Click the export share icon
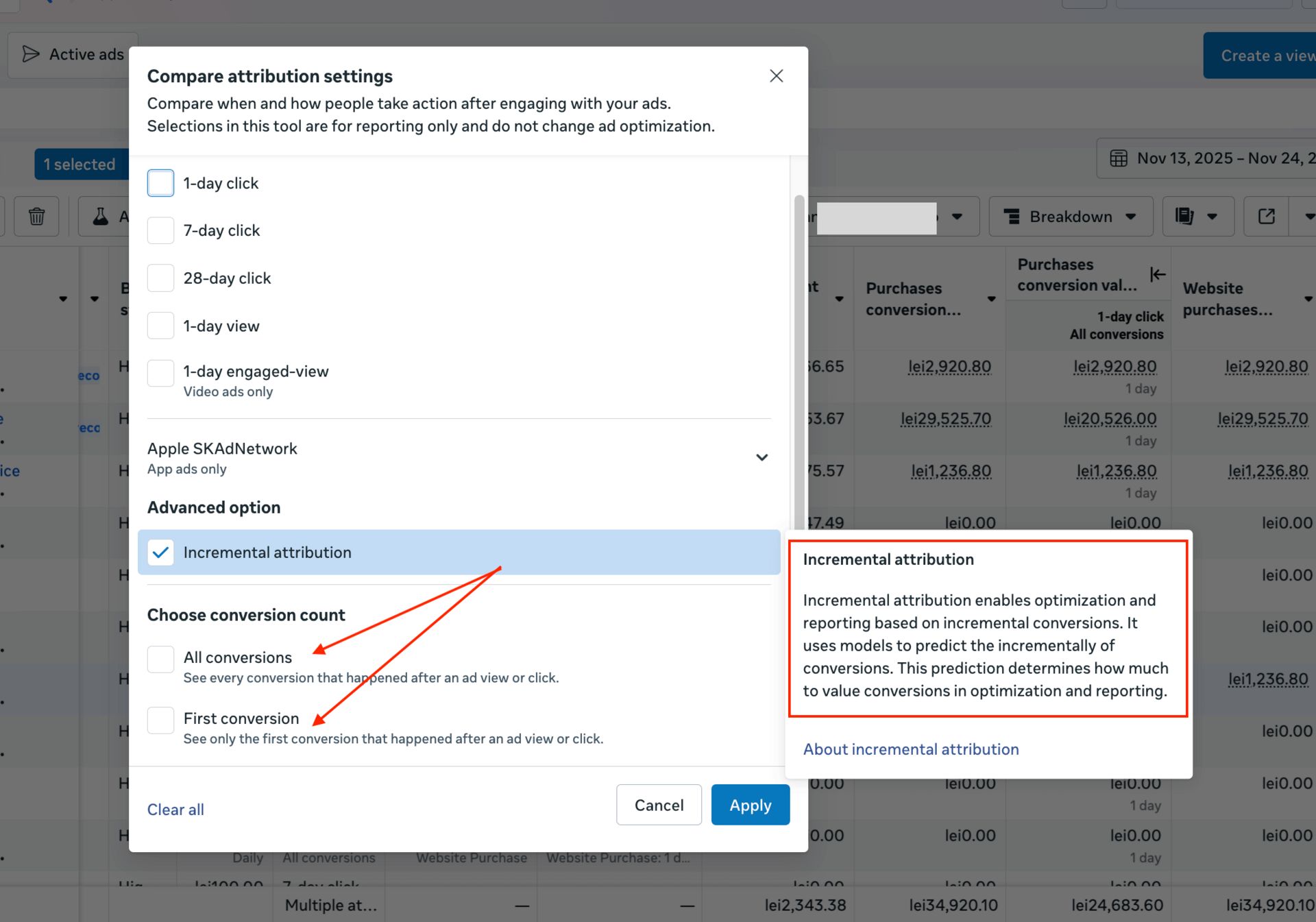 click(x=1266, y=217)
